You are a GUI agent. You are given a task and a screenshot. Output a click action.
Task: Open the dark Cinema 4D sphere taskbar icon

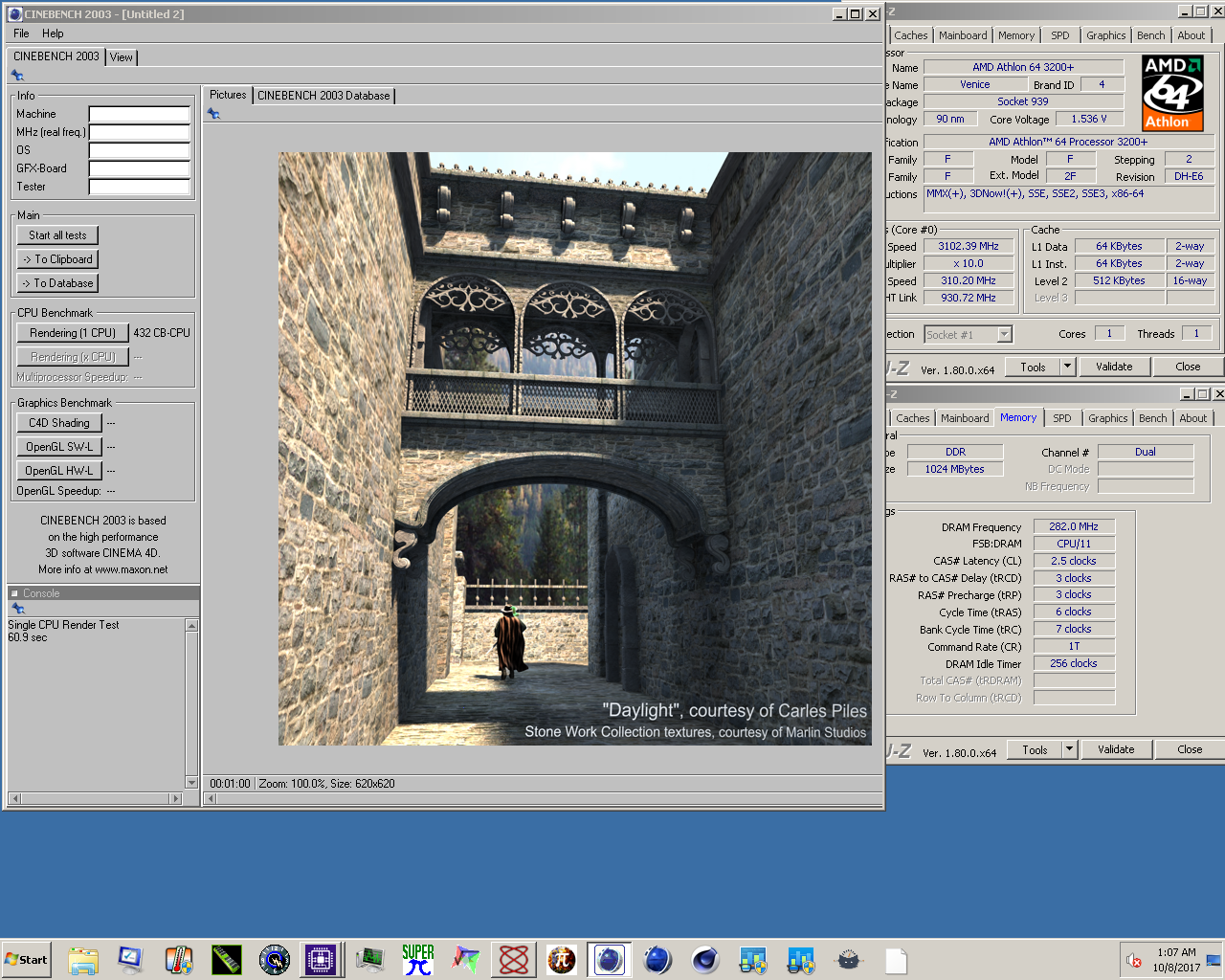coord(705,960)
